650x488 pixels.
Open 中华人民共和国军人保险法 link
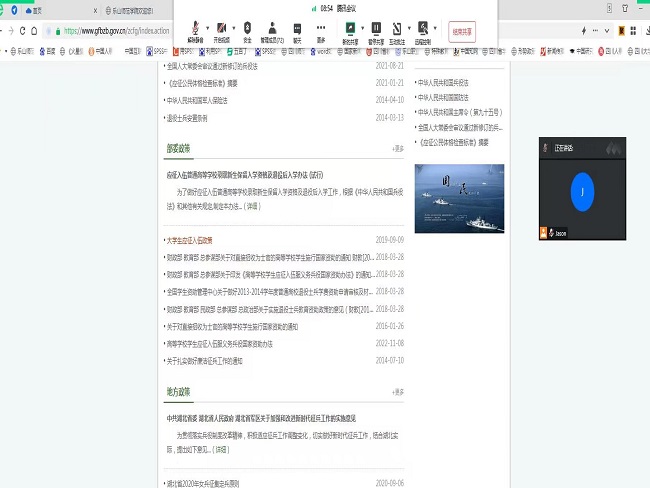coord(197,101)
